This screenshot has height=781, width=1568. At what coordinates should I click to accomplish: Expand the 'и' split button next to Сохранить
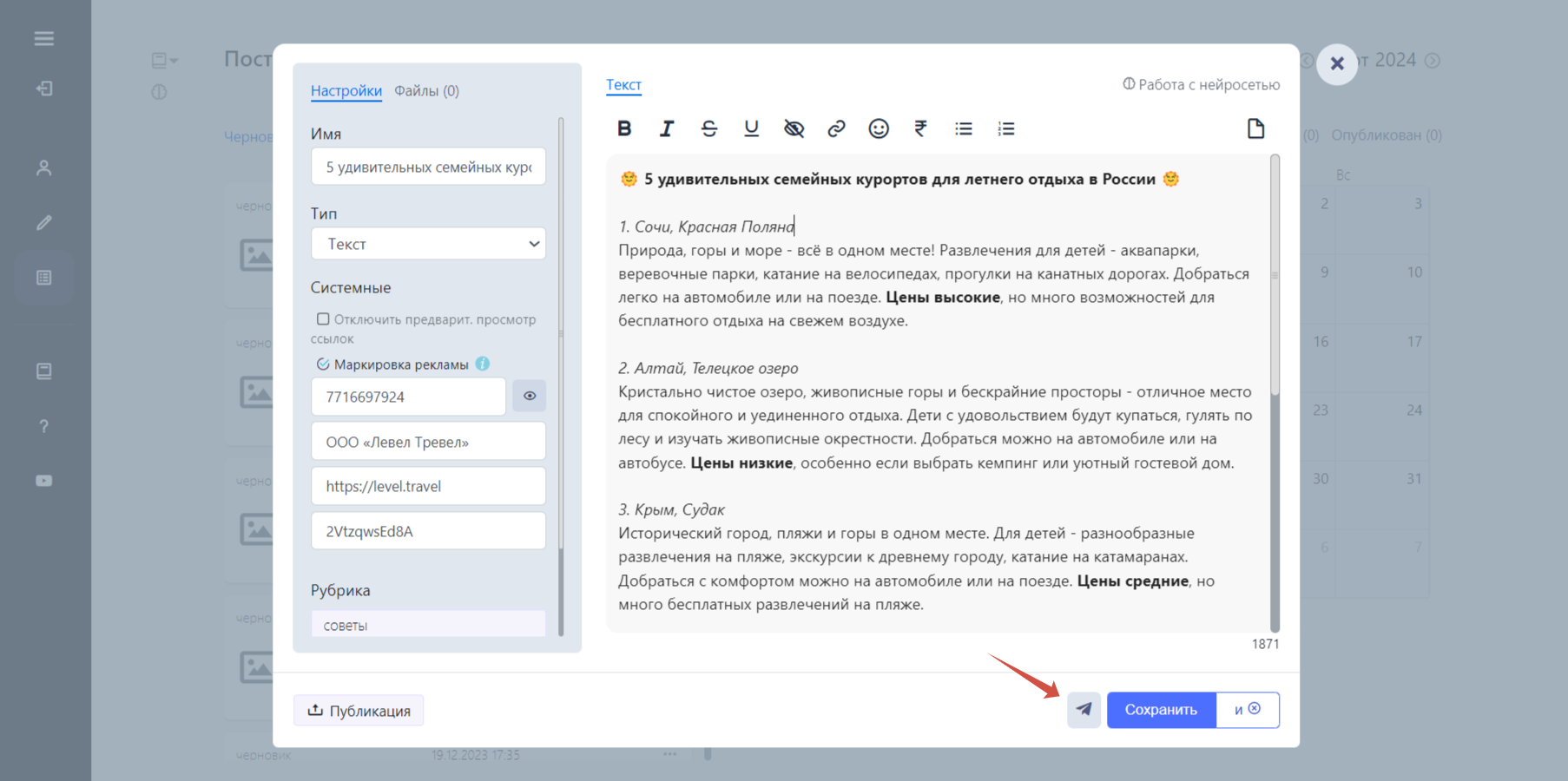tap(1248, 710)
